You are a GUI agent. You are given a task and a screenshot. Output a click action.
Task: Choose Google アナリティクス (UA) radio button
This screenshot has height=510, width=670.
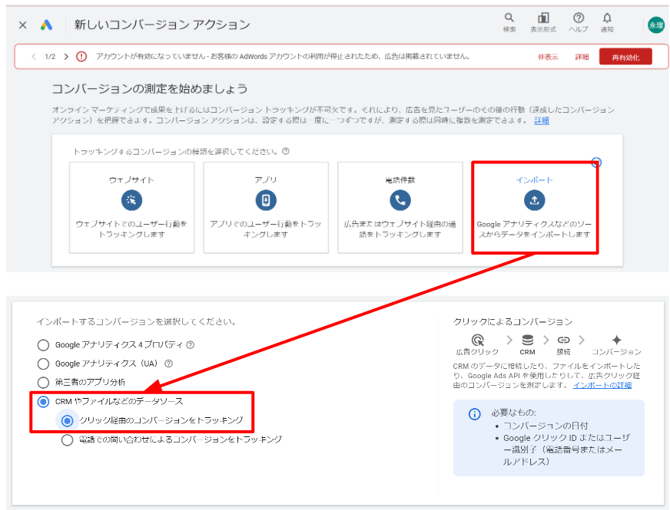[43, 364]
